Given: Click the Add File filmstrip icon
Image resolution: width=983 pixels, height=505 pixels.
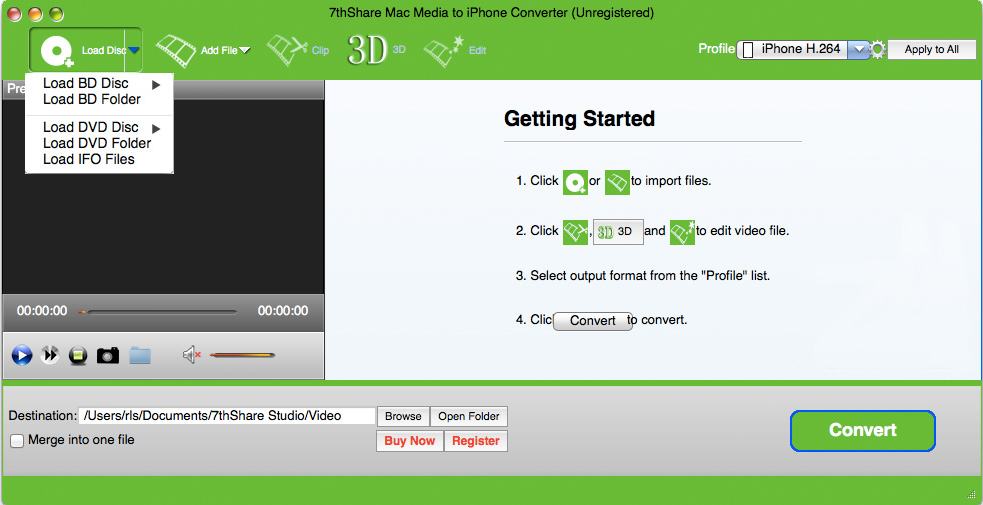Looking at the screenshot, I should [x=176, y=50].
